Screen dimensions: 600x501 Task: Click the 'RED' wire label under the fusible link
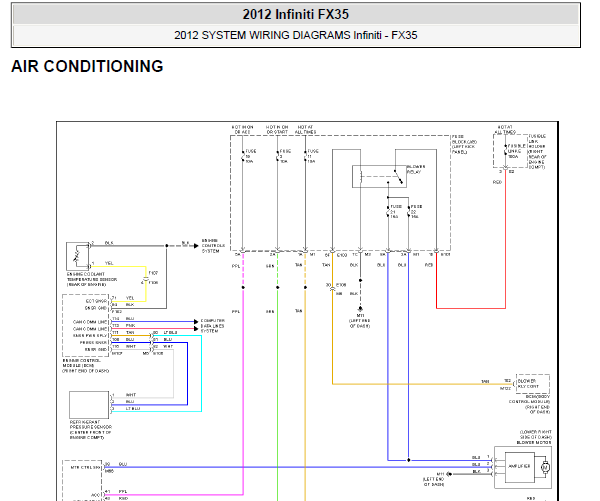pyautogui.click(x=497, y=182)
